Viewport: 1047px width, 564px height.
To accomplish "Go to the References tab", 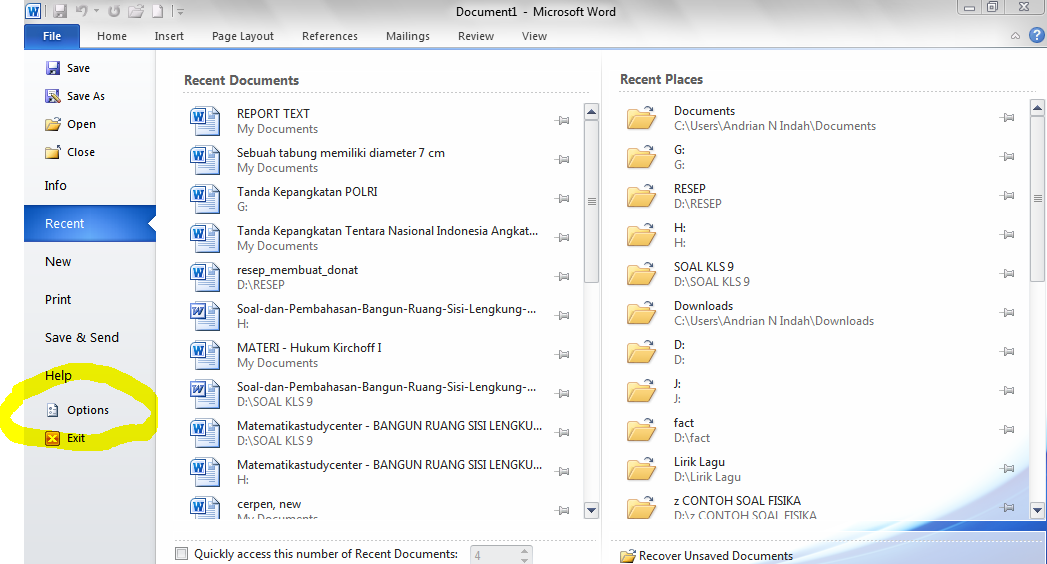I will coord(330,36).
